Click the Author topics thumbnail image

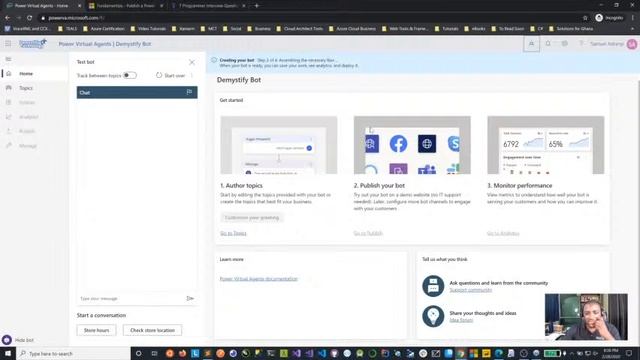279,145
